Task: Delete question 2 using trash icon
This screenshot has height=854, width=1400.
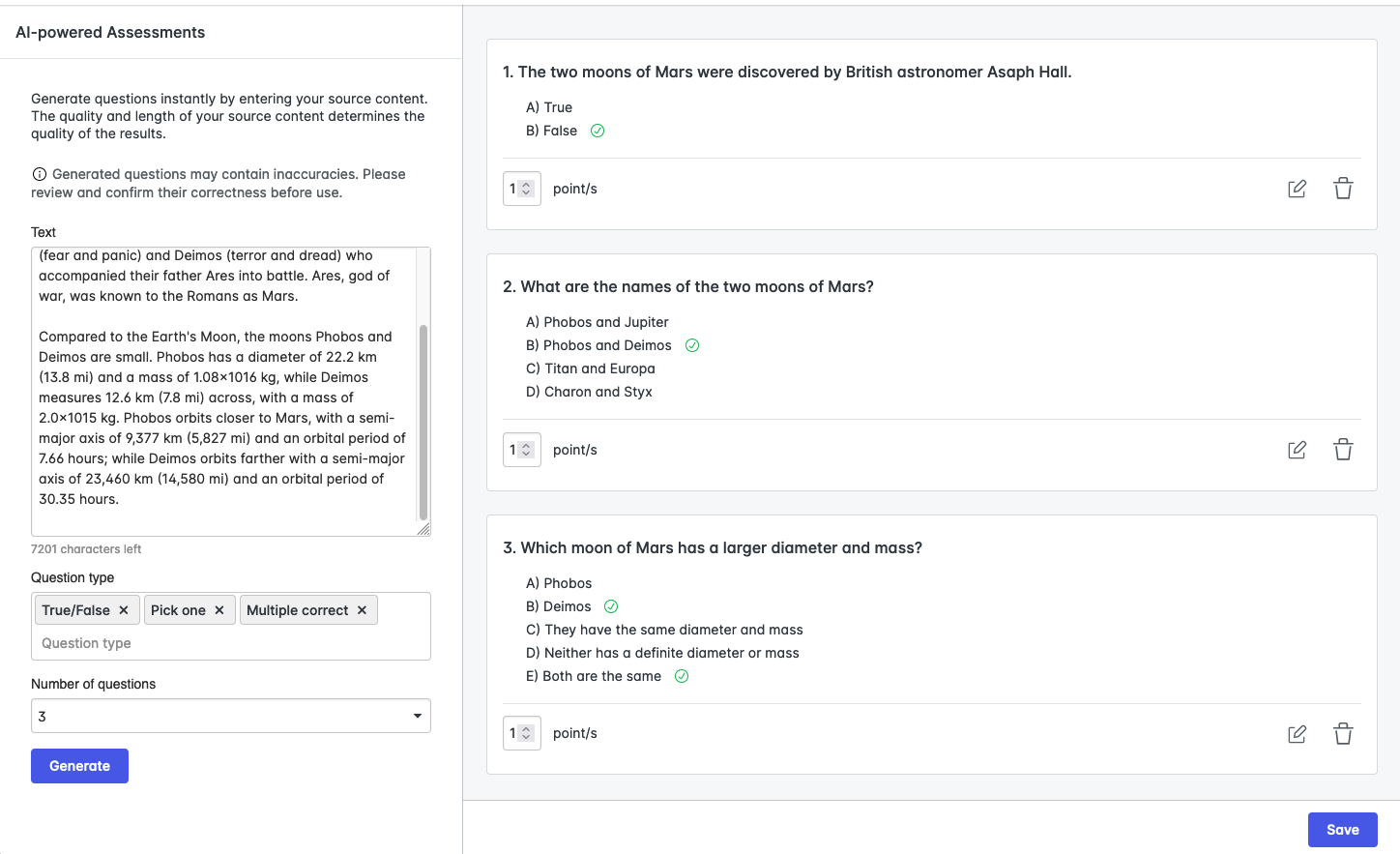Action: [1343, 450]
